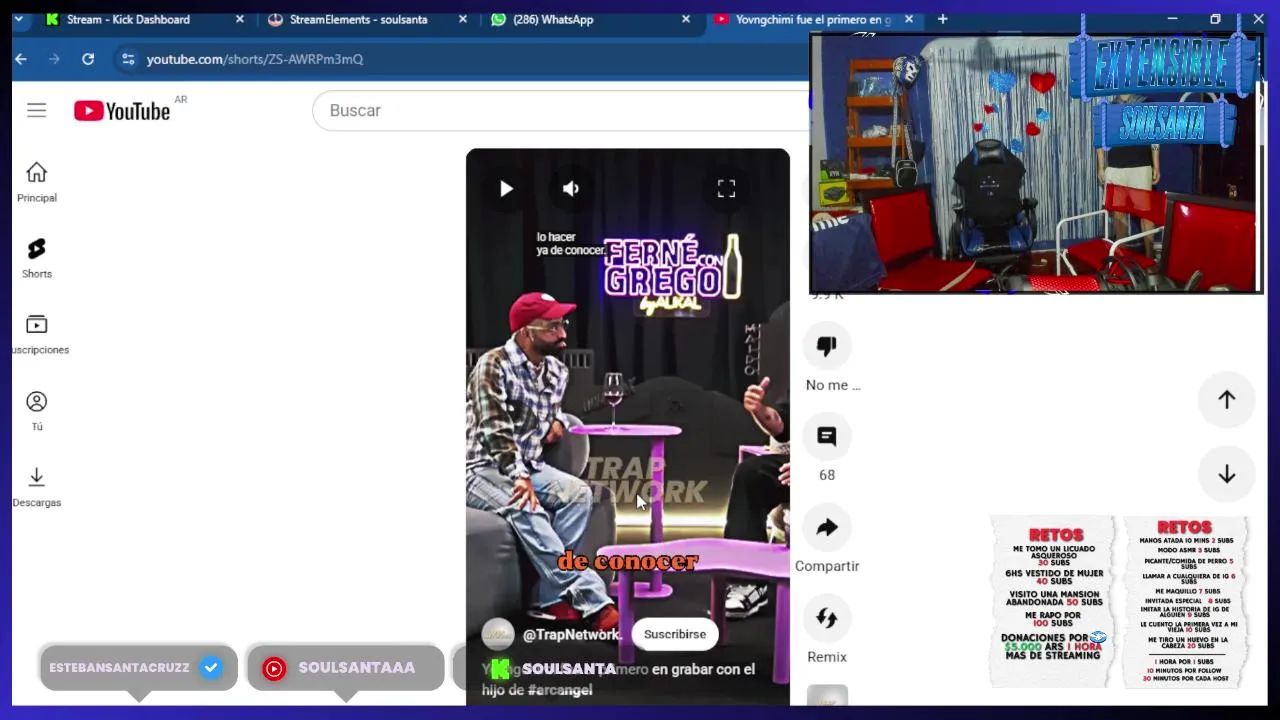
Task: Close the Kick Dashboard tab
Action: click(x=240, y=19)
